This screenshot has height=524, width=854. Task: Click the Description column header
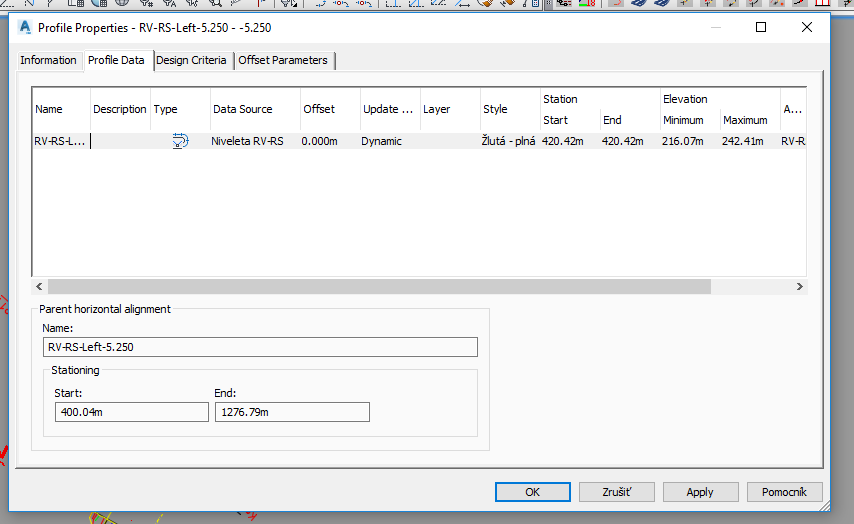click(x=120, y=109)
